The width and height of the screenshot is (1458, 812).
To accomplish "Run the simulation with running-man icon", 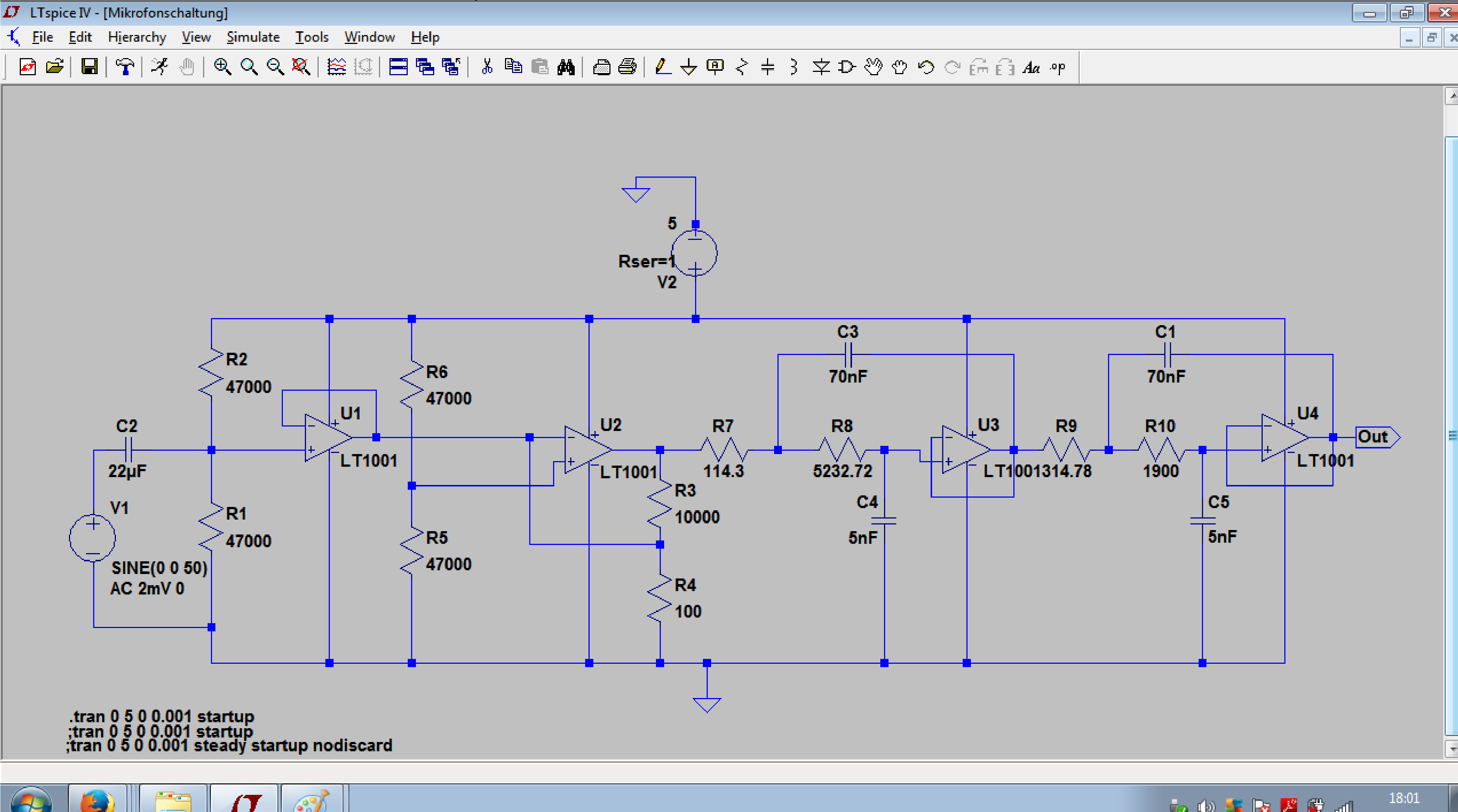I will pos(160,67).
